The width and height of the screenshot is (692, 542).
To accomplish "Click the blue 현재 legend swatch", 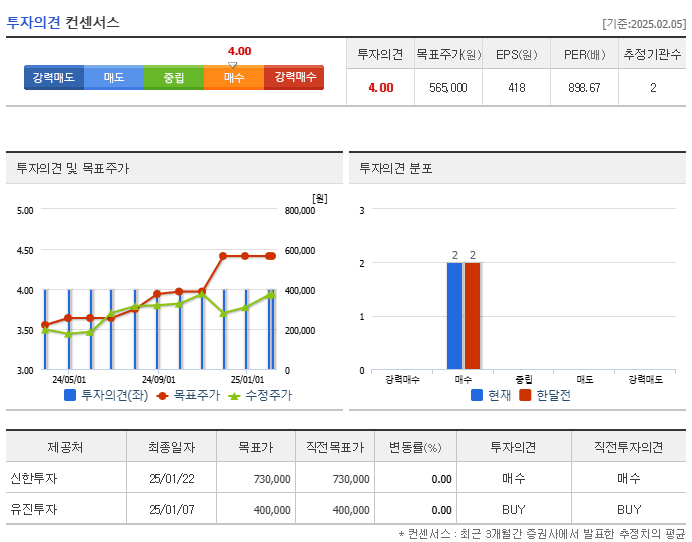I will (477, 395).
